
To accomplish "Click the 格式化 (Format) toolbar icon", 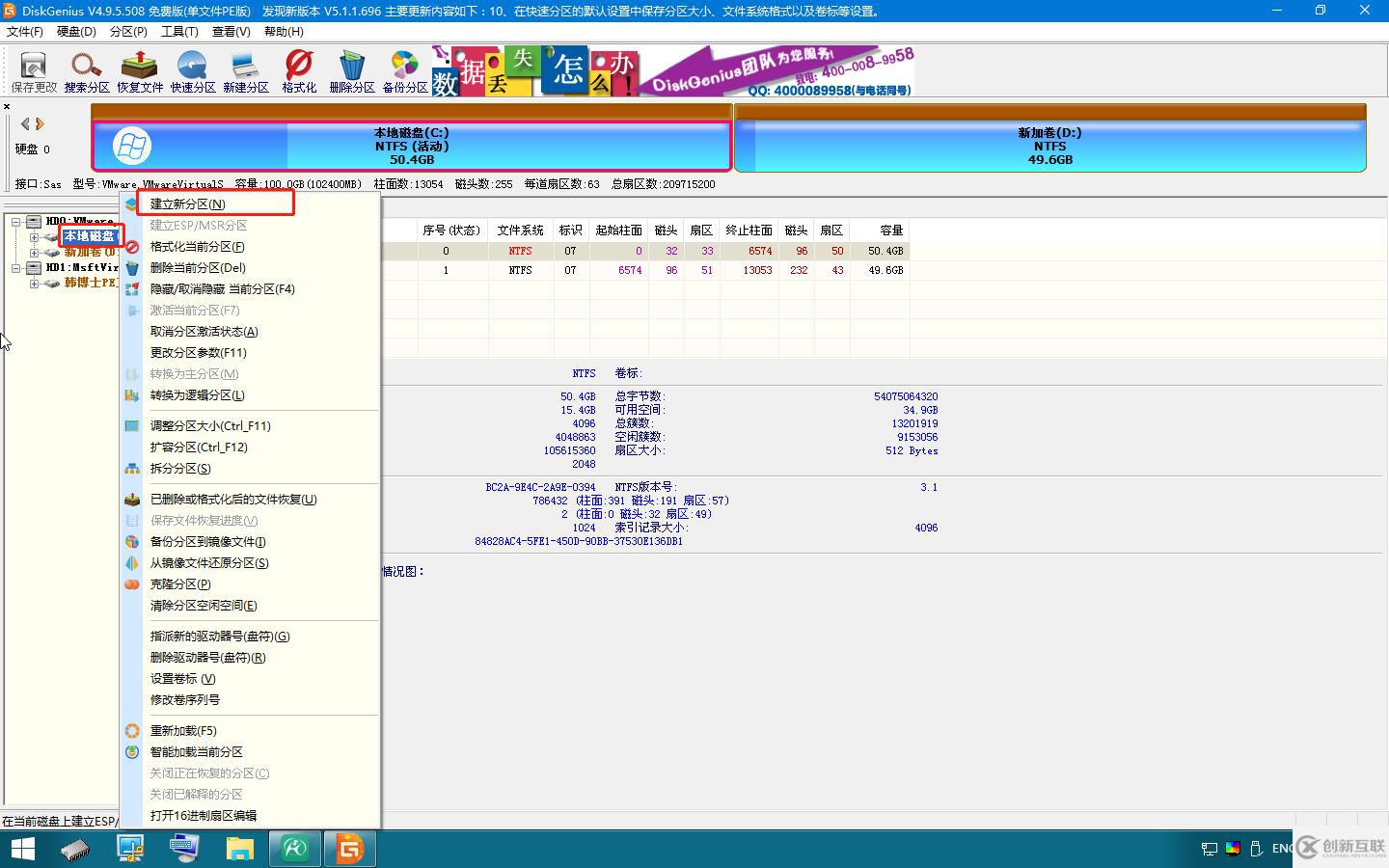I will [299, 71].
